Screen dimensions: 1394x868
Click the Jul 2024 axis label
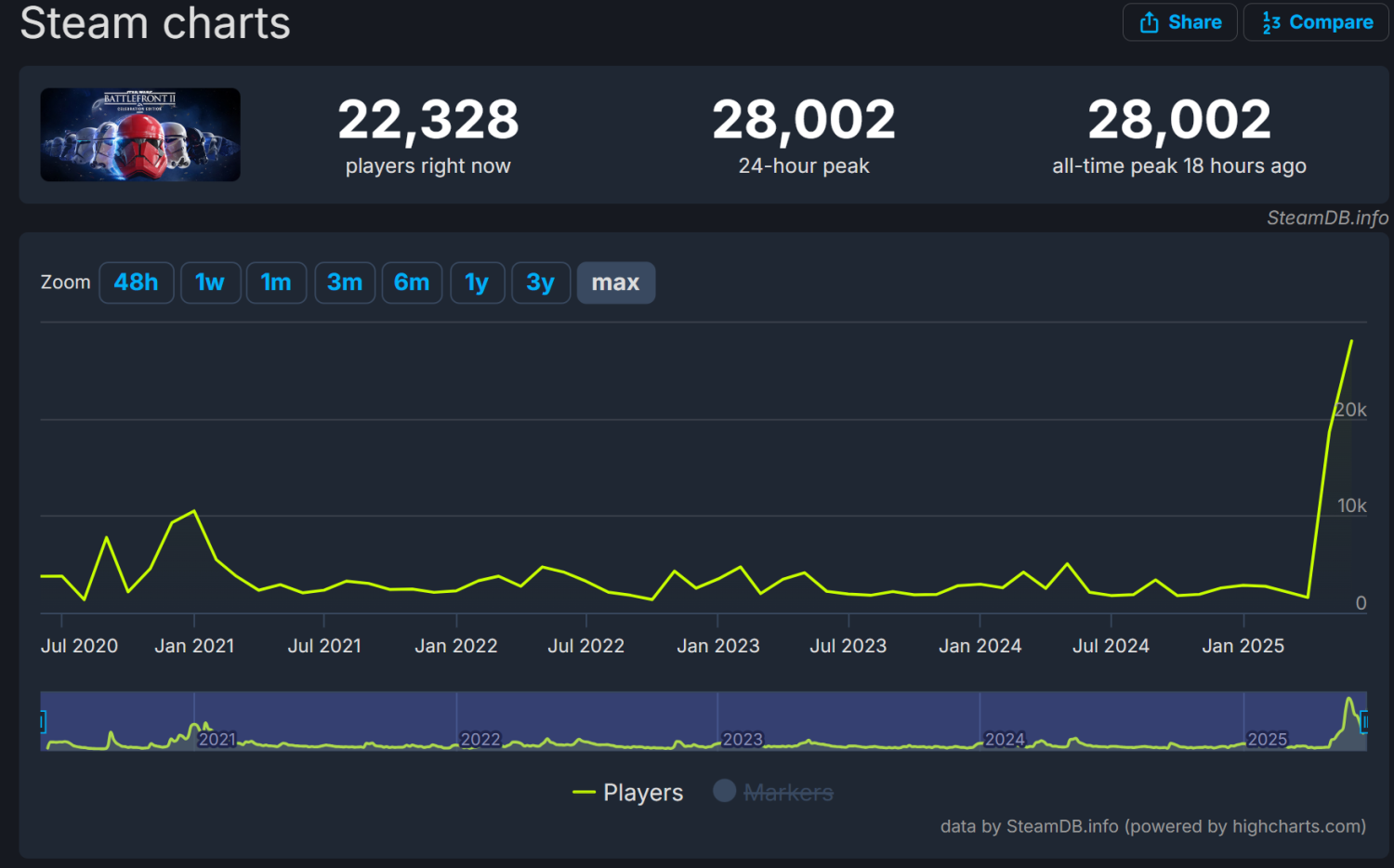1111,646
